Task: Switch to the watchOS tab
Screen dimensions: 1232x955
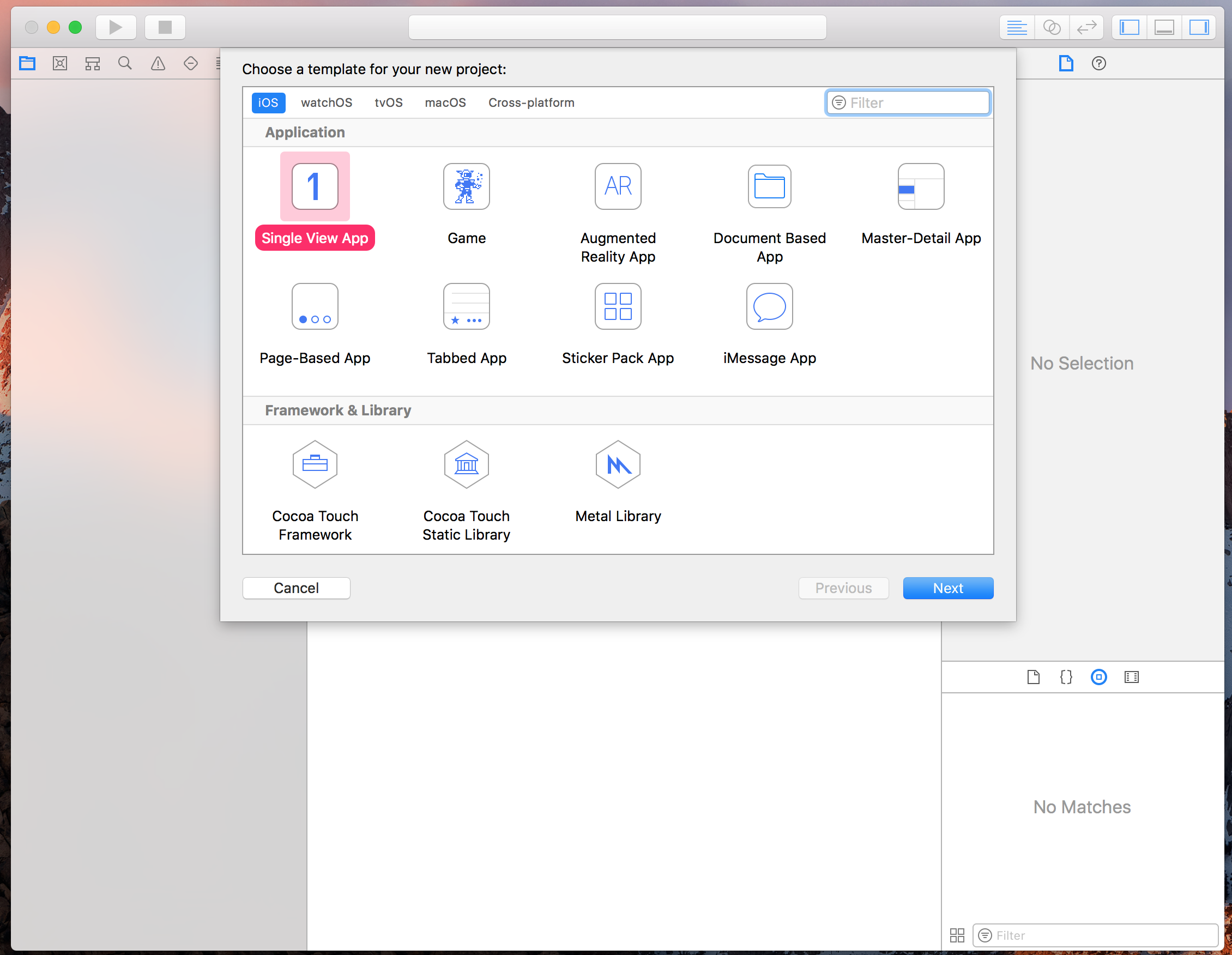Action: [x=326, y=102]
